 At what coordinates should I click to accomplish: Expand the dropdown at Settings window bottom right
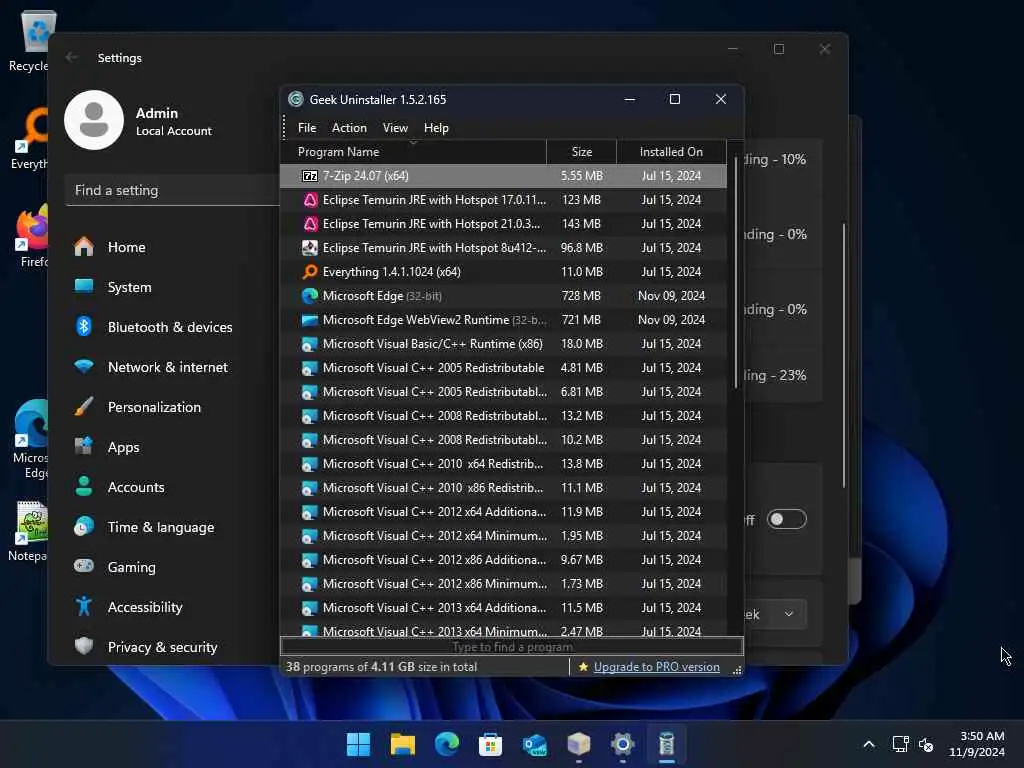(789, 614)
